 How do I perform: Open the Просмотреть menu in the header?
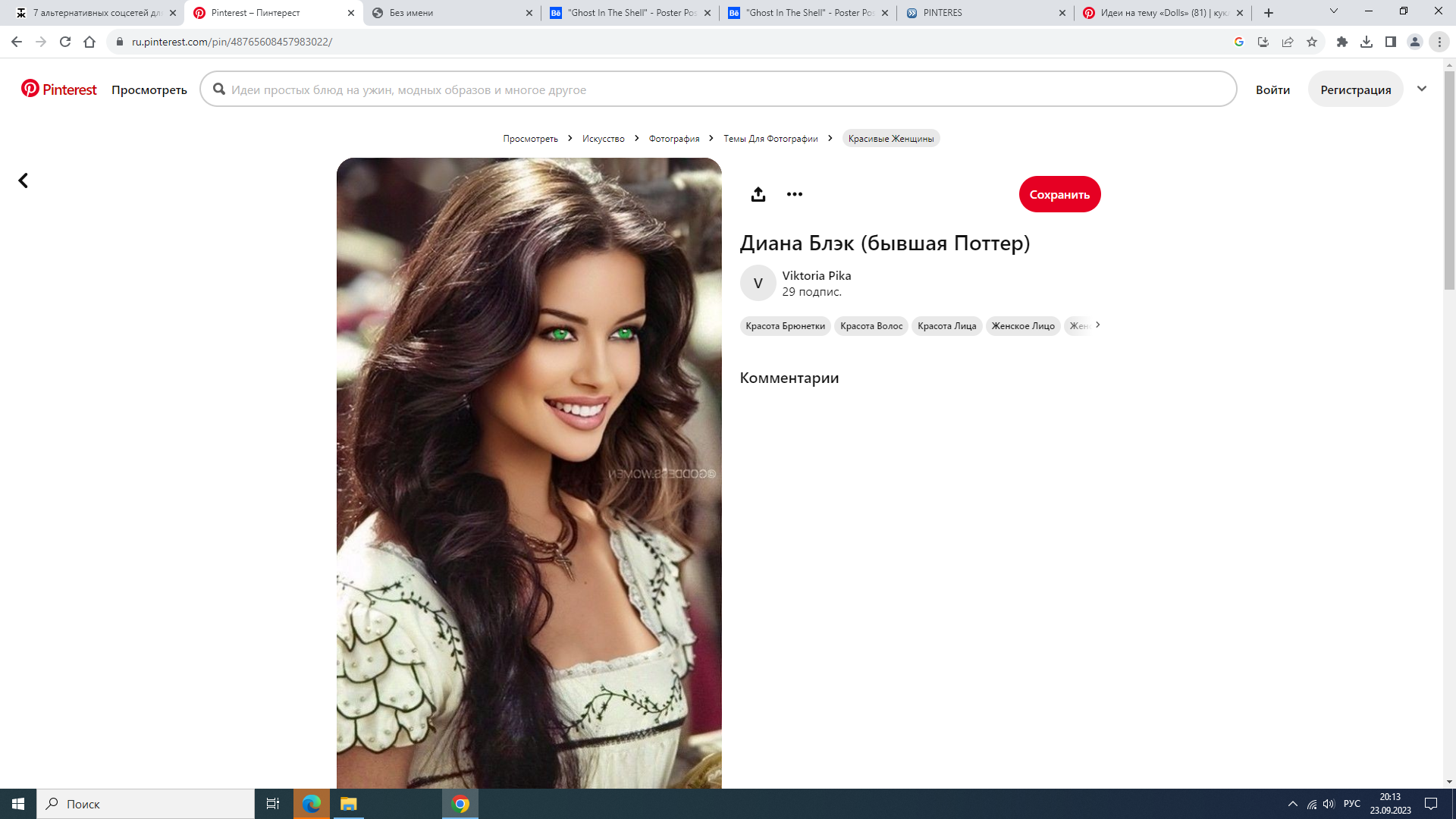149,89
